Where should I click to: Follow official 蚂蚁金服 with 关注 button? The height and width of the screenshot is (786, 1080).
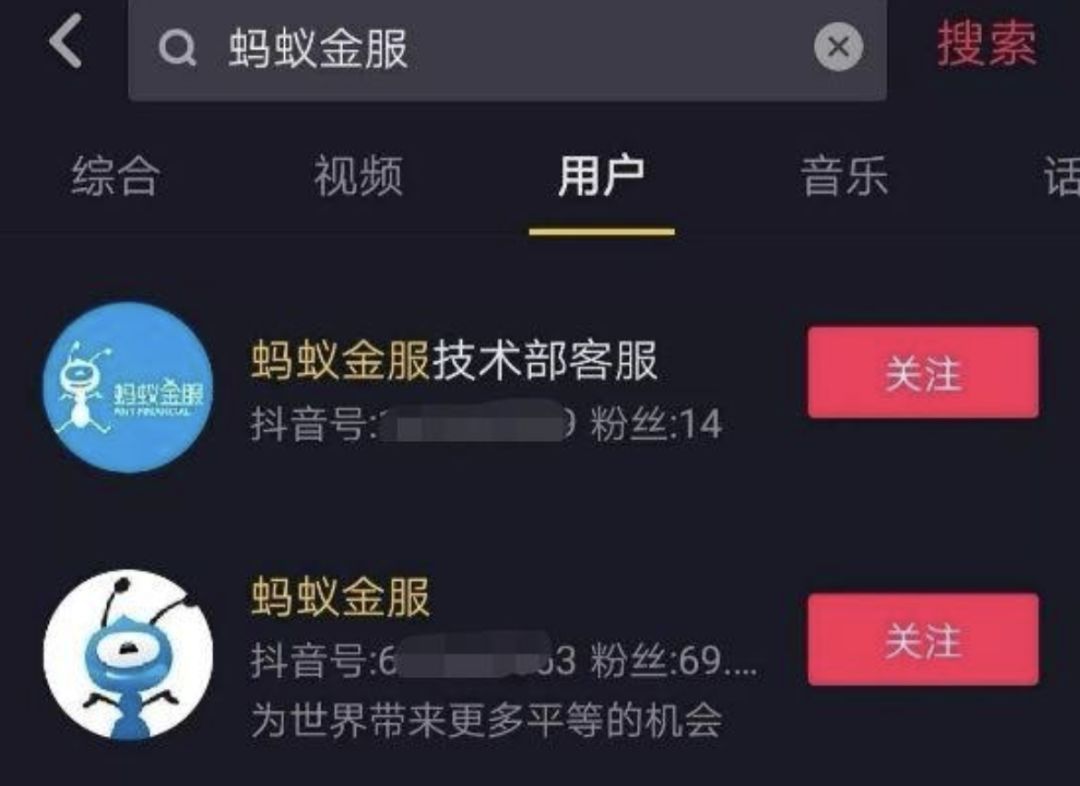click(923, 640)
